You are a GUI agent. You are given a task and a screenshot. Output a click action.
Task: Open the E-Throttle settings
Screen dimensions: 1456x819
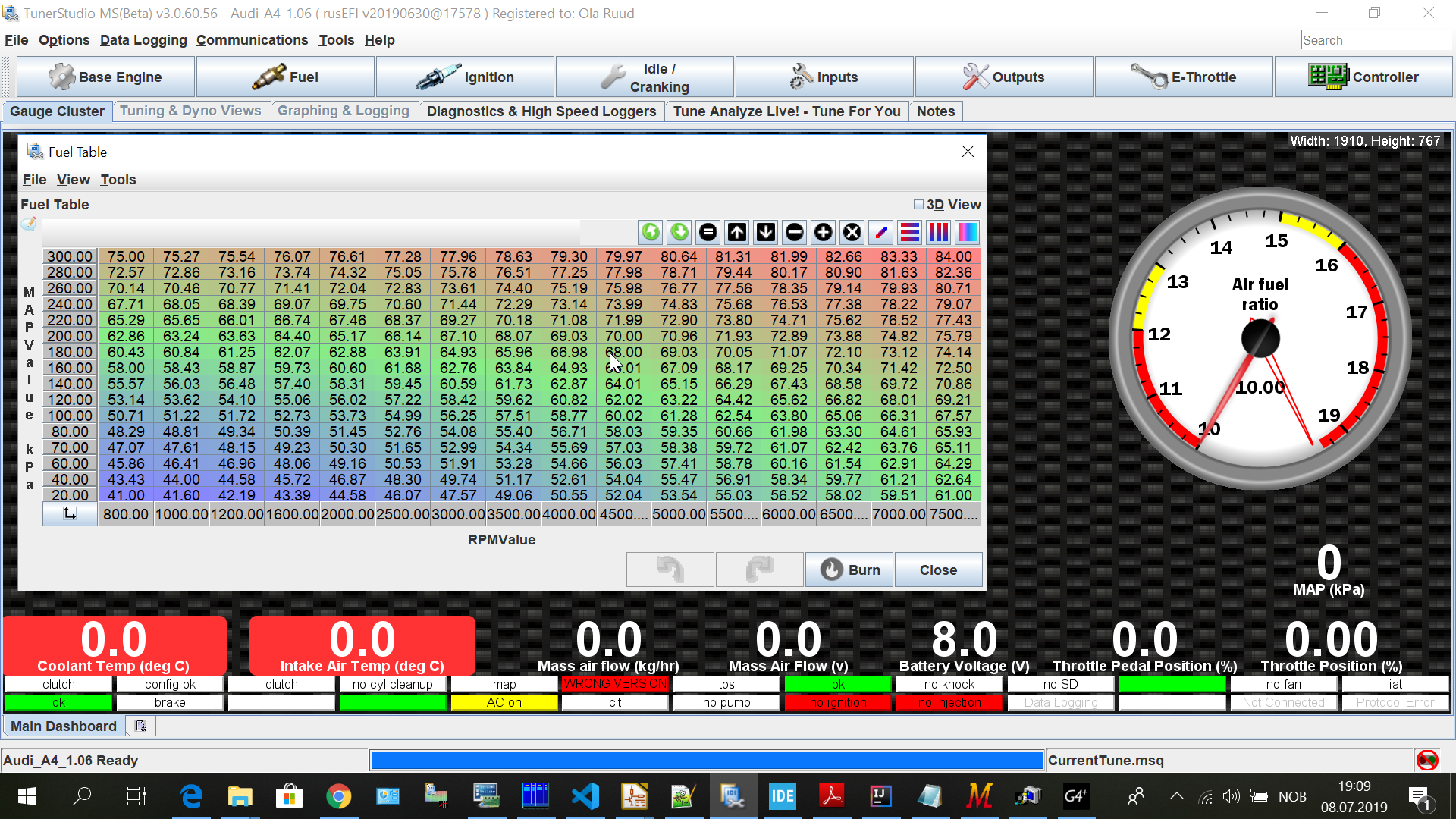pyautogui.click(x=1184, y=77)
